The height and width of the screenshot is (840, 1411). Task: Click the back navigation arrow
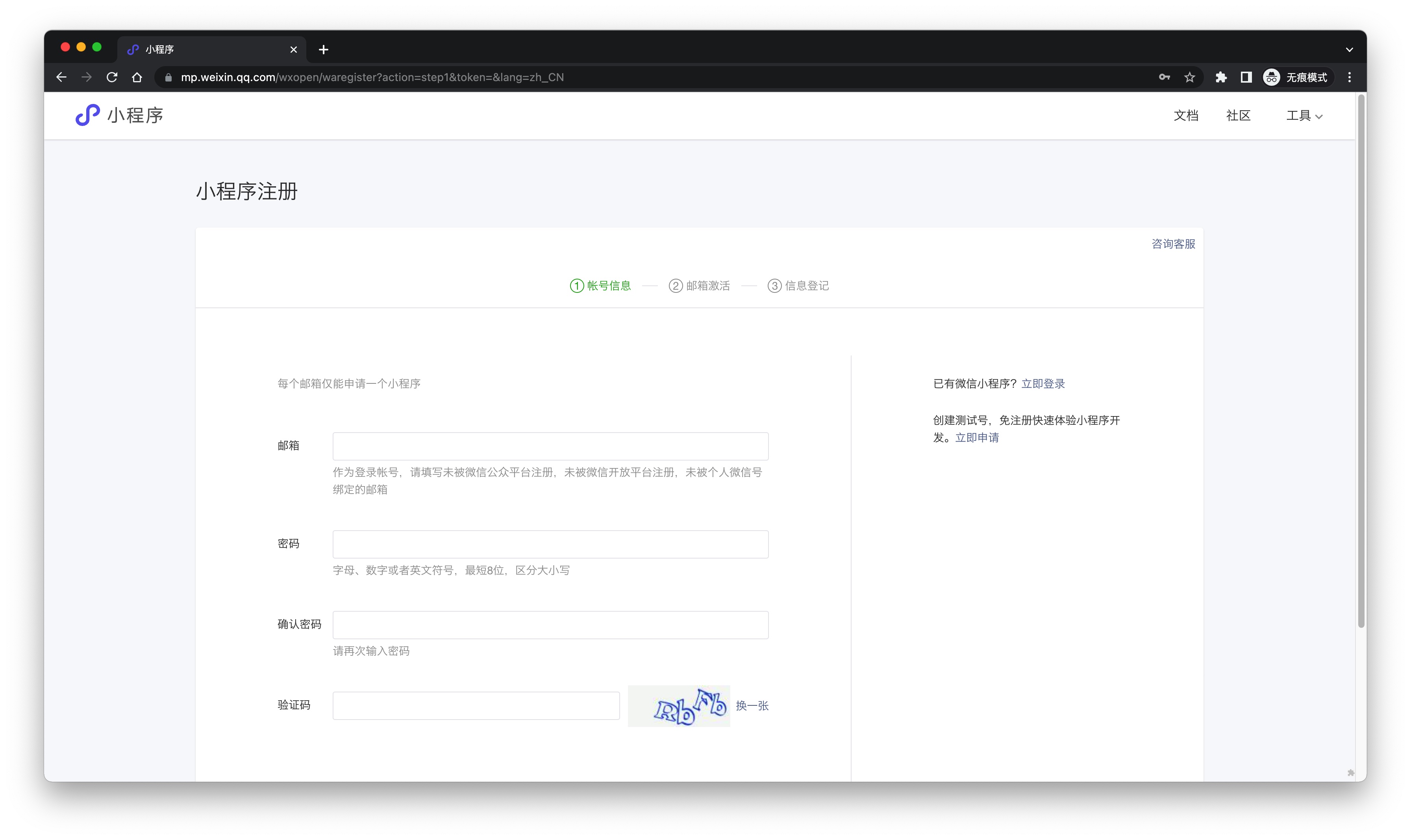click(x=61, y=77)
